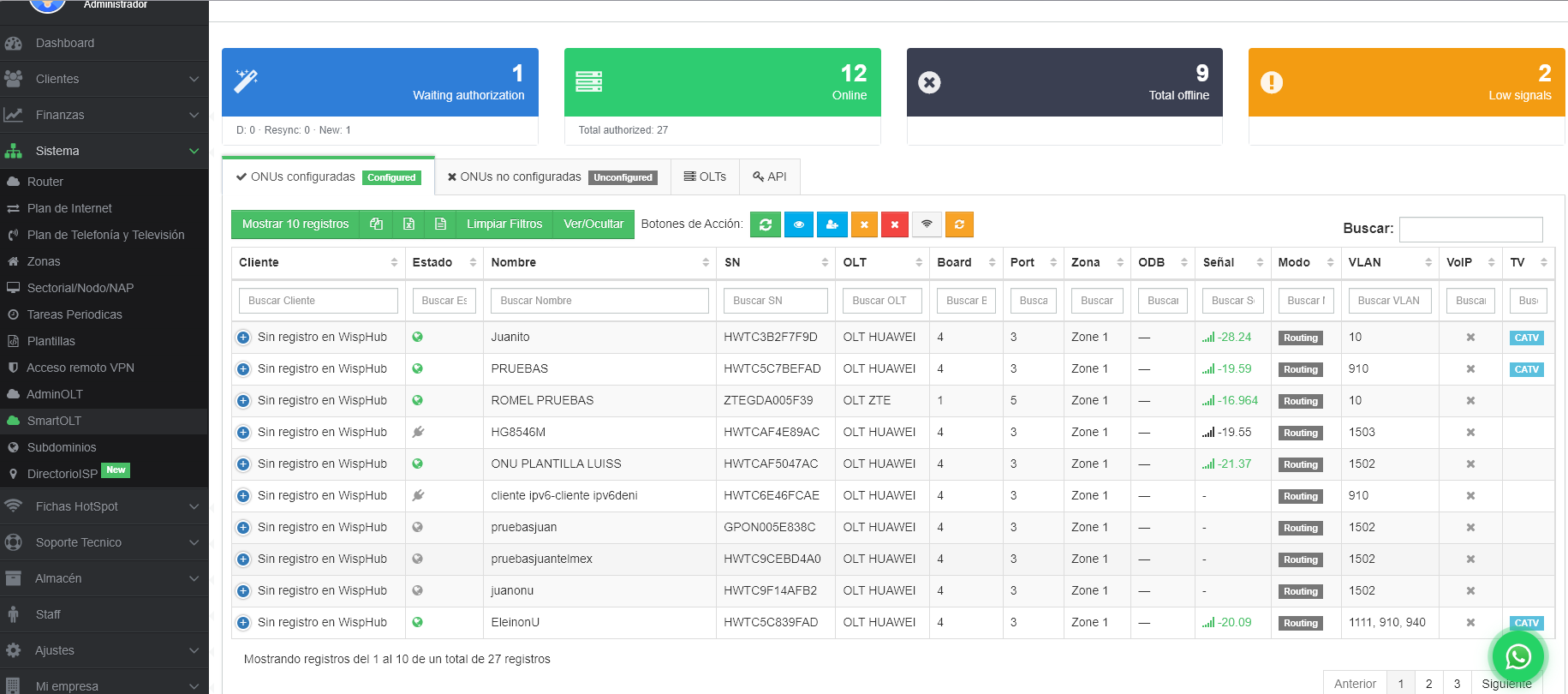Expand the Almacén sidebar menu
Image resolution: width=1568 pixels, height=694 pixels.
[104, 578]
